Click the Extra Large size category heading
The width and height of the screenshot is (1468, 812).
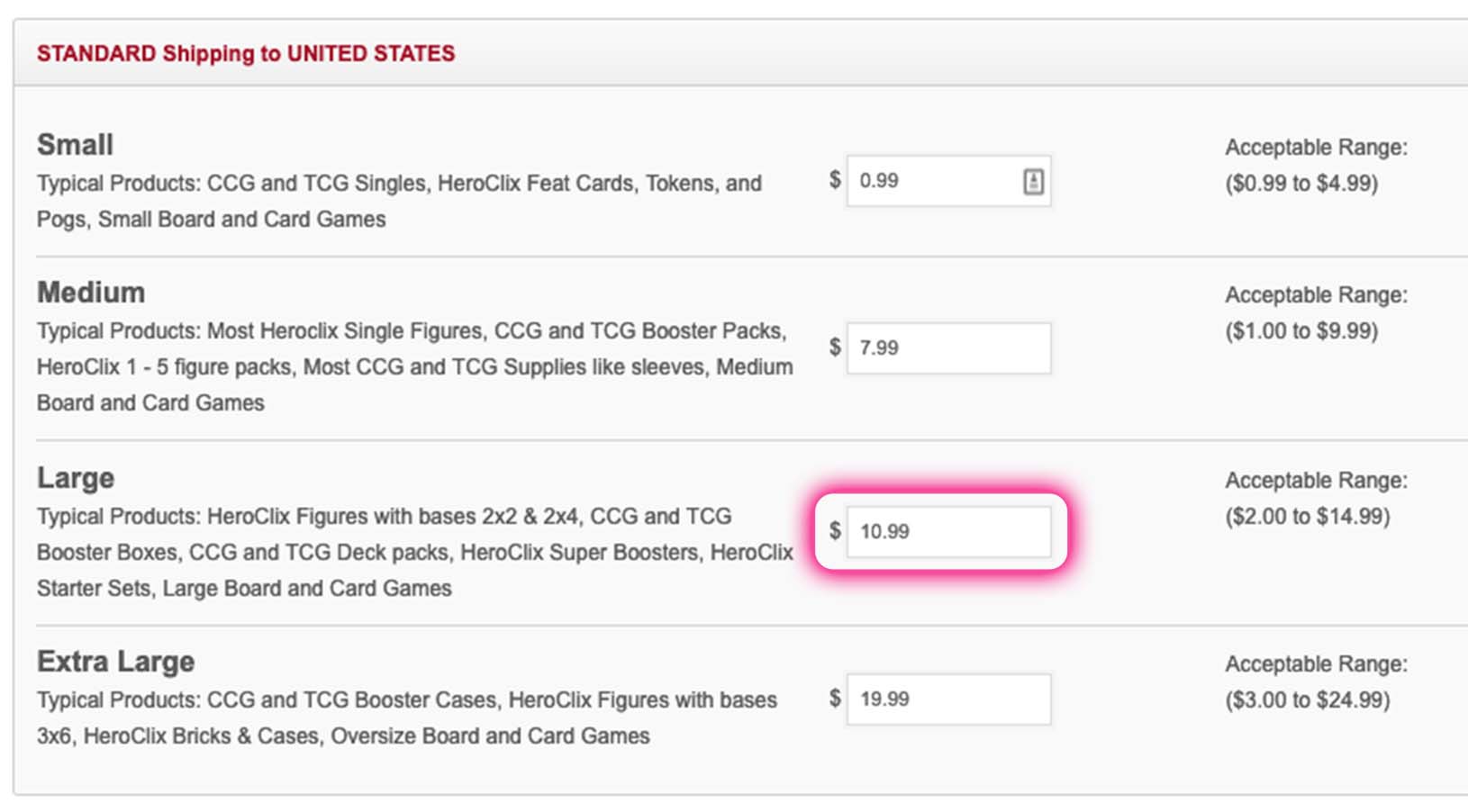(114, 660)
